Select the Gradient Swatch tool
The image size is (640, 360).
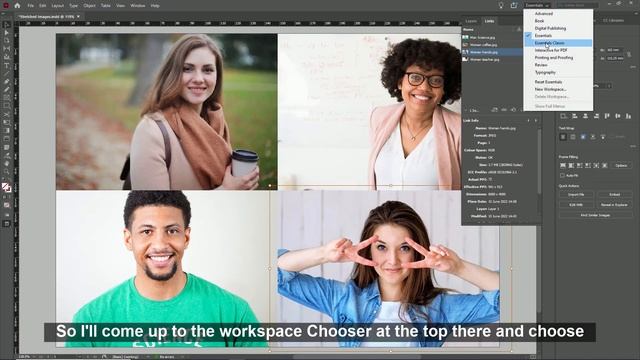7,131
